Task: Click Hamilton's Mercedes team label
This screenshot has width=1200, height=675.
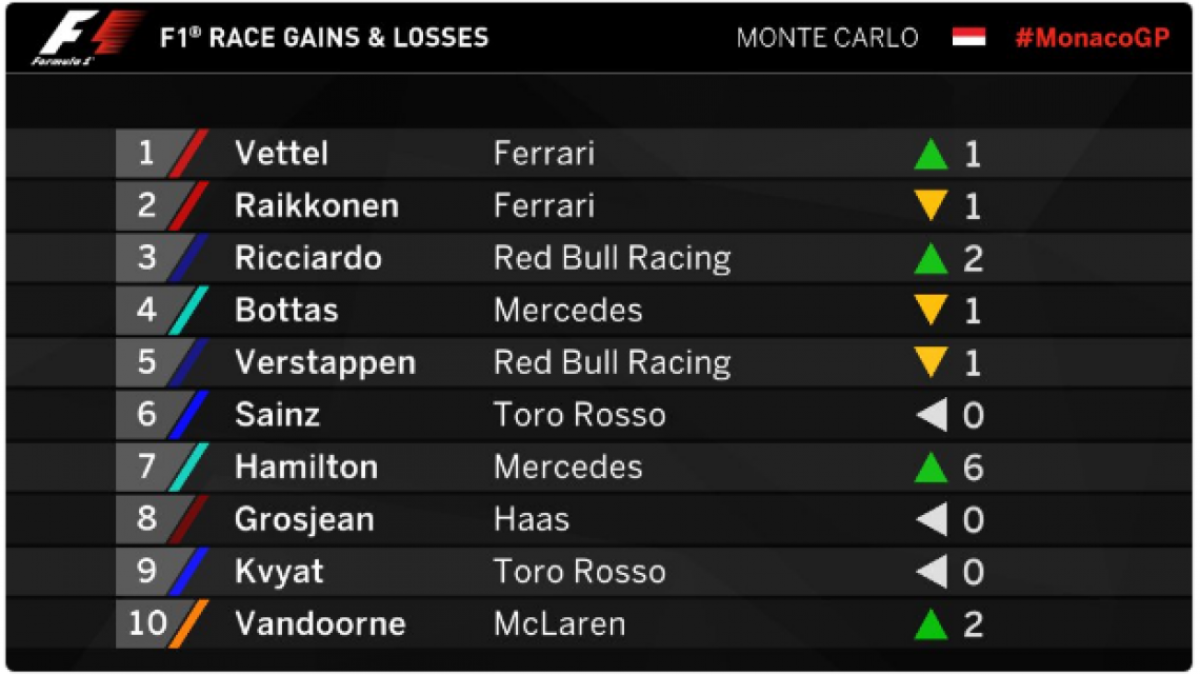Action: click(x=568, y=467)
